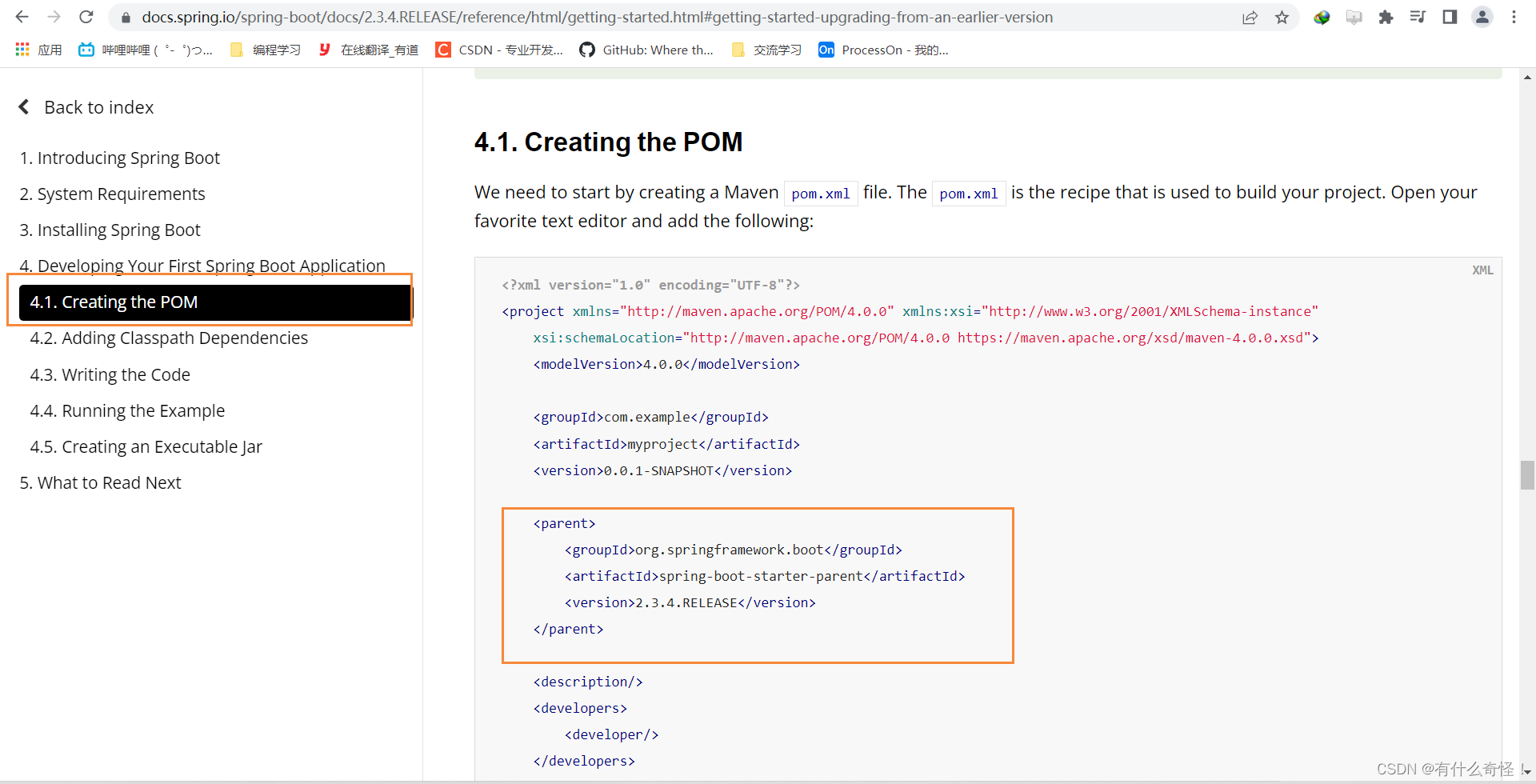Click the modelVersion 4.0.0 code line
Viewport: 1536px width, 784px height.
(666, 365)
